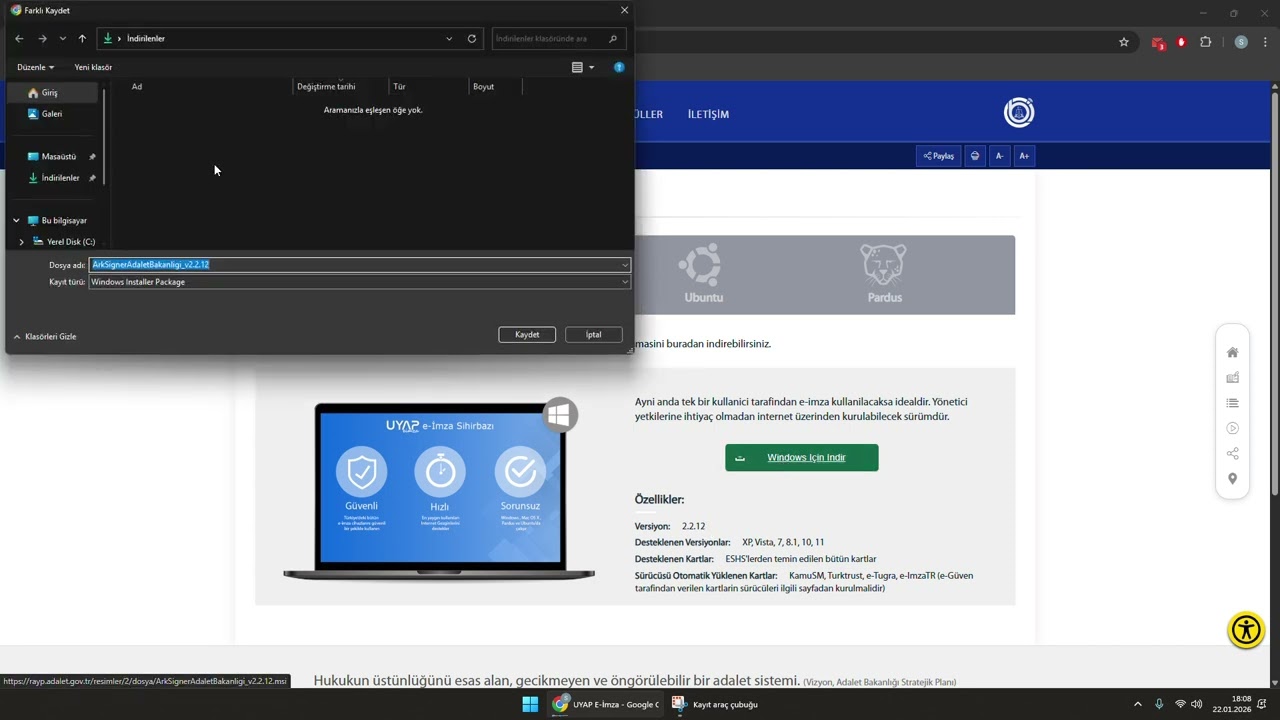Open İndirilenler in the navigation pane
The width and height of the screenshot is (1280, 720).
(x=60, y=178)
